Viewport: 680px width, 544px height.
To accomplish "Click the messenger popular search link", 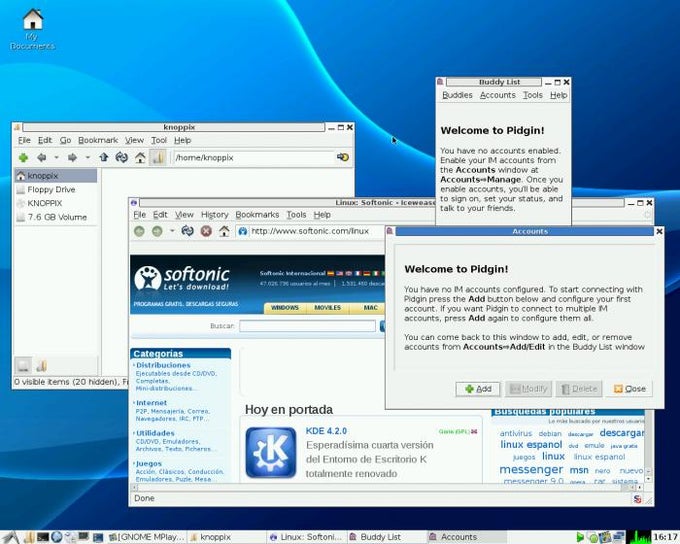I will click(x=531, y=469).
